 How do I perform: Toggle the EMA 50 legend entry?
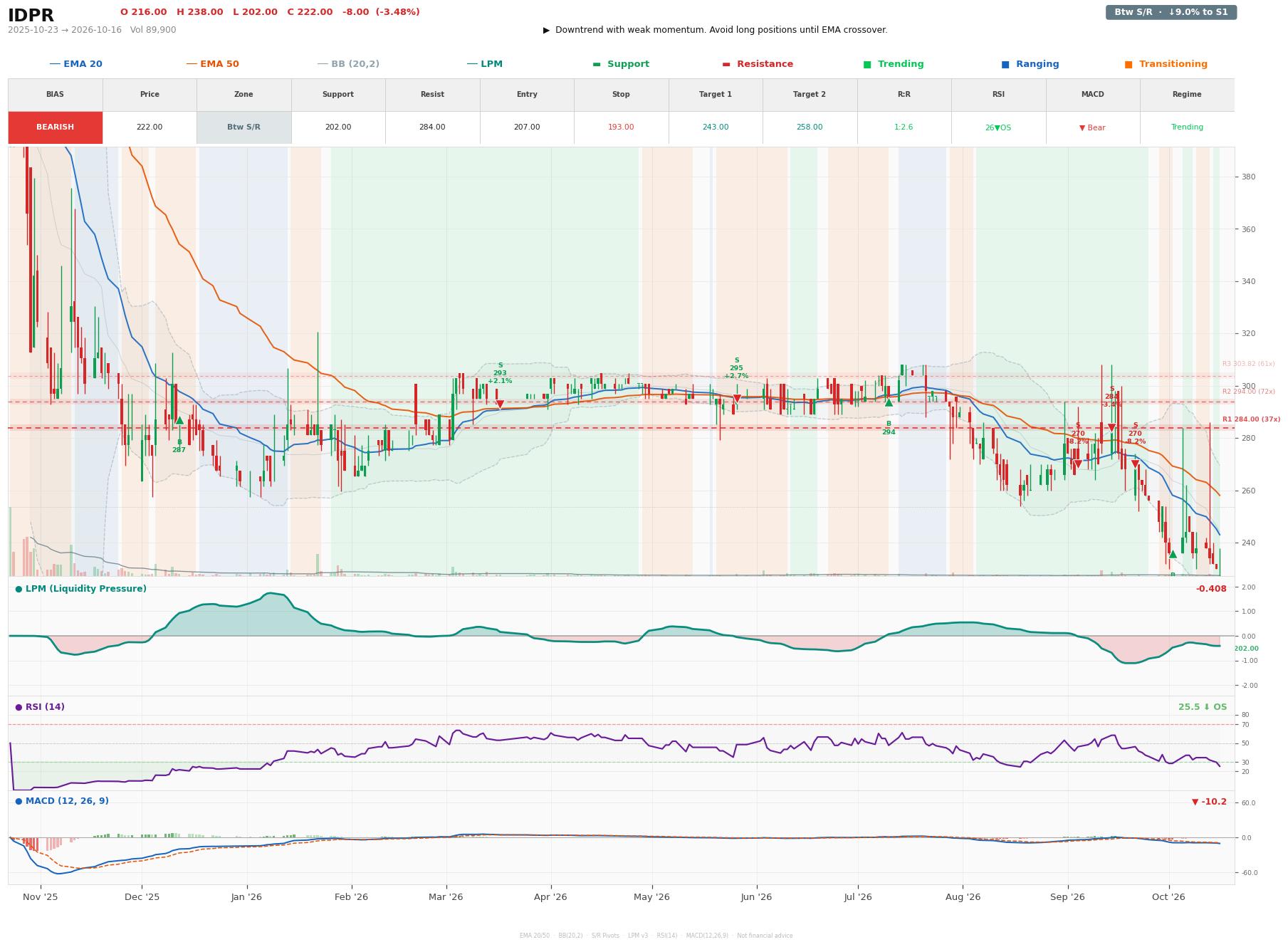coord(212,64)
